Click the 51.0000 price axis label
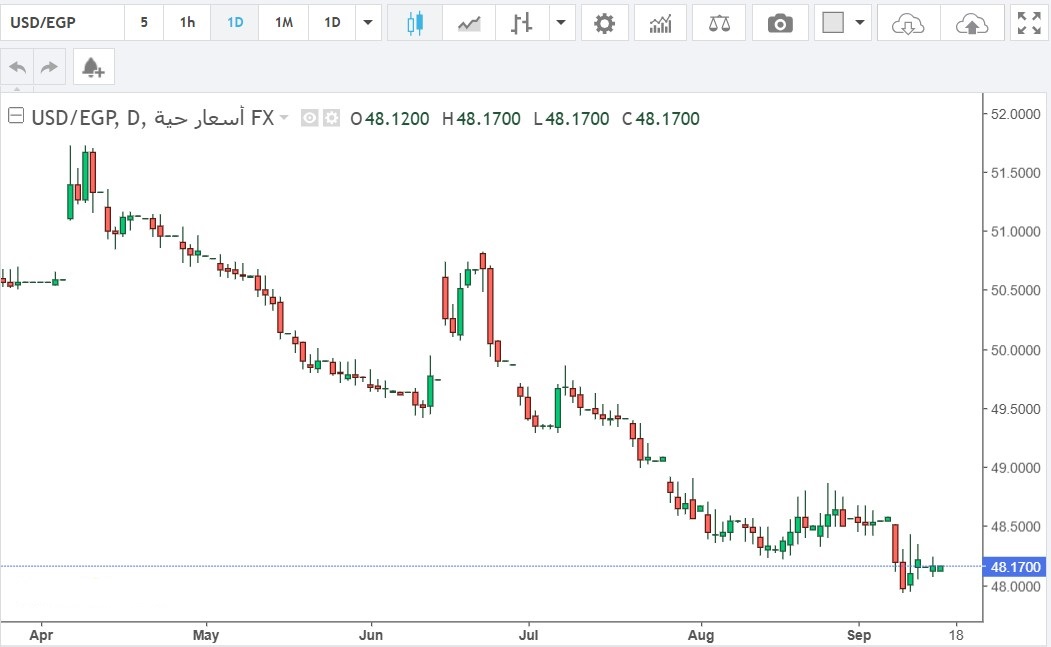This screenshot has height=647, width=1051. click(1015, 232)
